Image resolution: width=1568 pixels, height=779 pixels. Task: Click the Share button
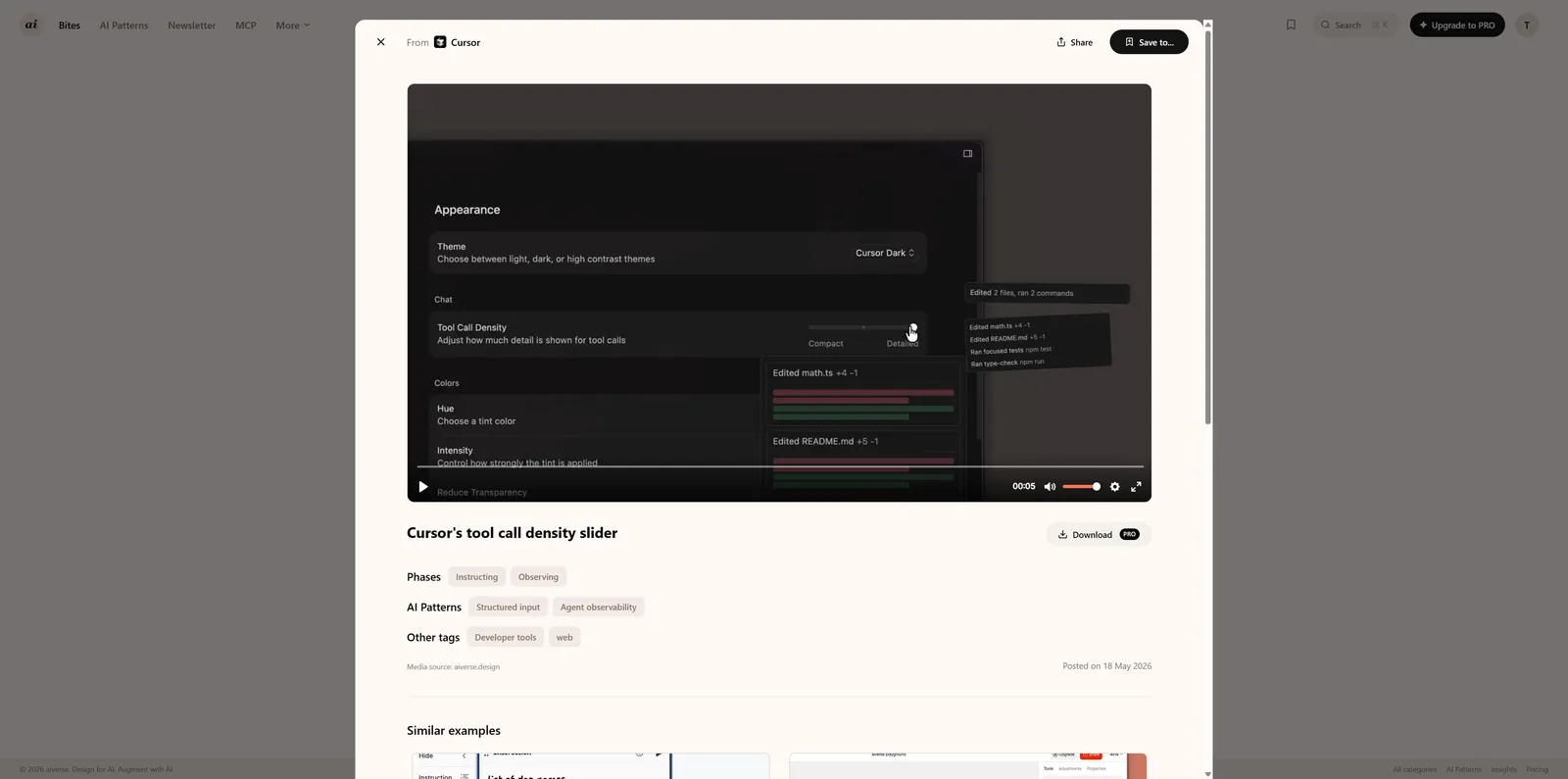pos(1074,42)
